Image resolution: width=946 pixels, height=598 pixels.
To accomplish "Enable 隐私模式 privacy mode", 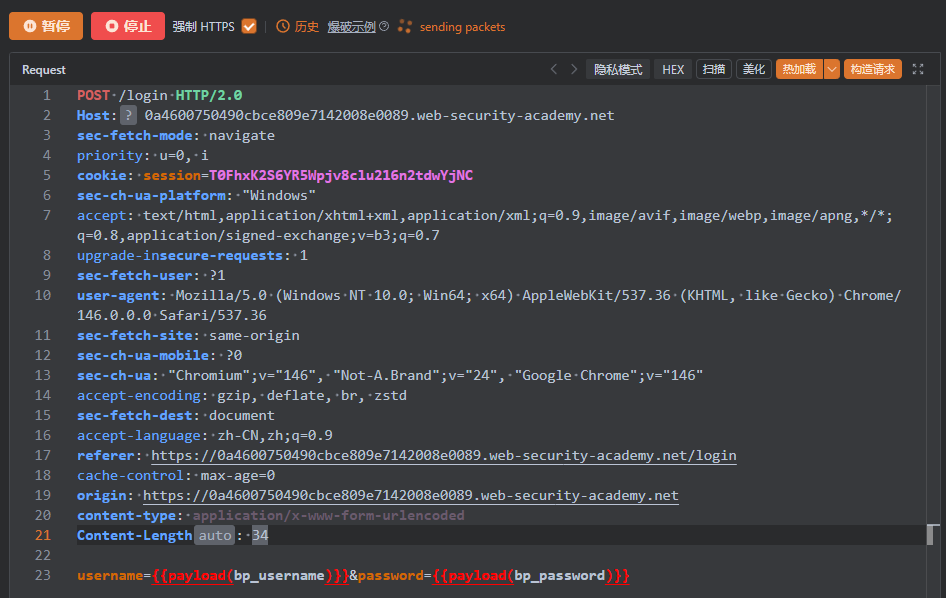I will pyautogui.click(x=618, y=69).
